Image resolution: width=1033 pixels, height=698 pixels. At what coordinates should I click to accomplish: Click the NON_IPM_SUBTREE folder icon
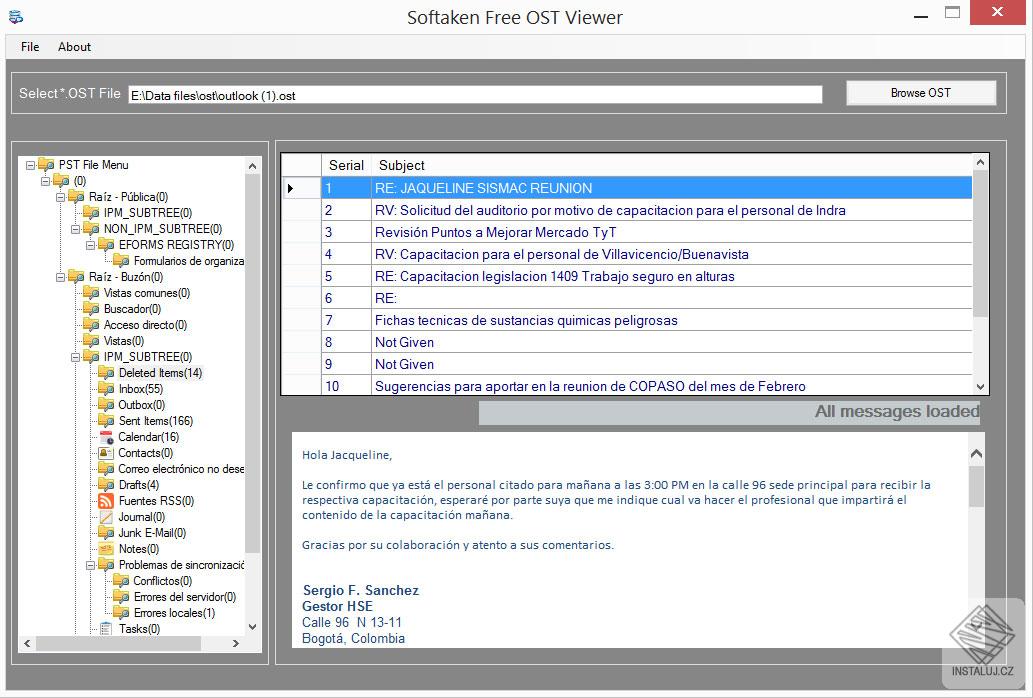point(92,228)
